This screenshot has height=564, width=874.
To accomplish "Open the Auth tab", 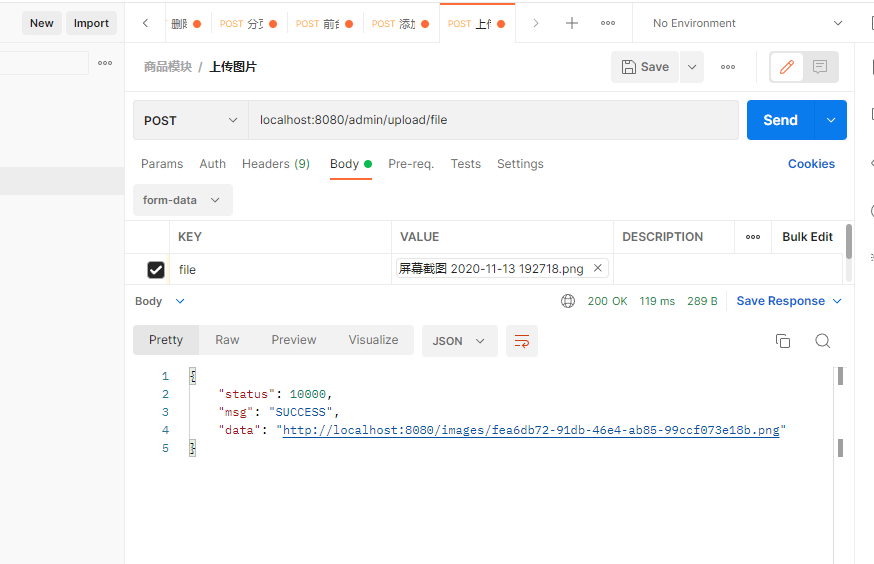I will tap(212, 164).
